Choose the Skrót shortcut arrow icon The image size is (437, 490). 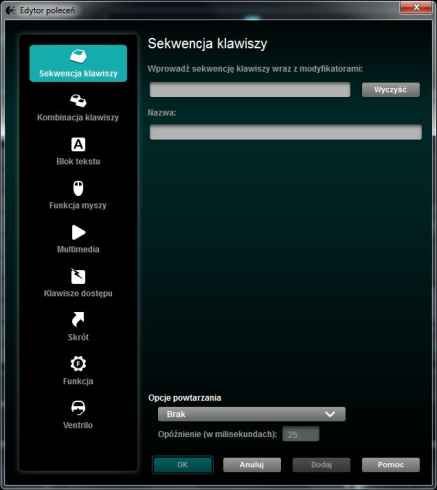pyautogui.click(x=78, y=320)
